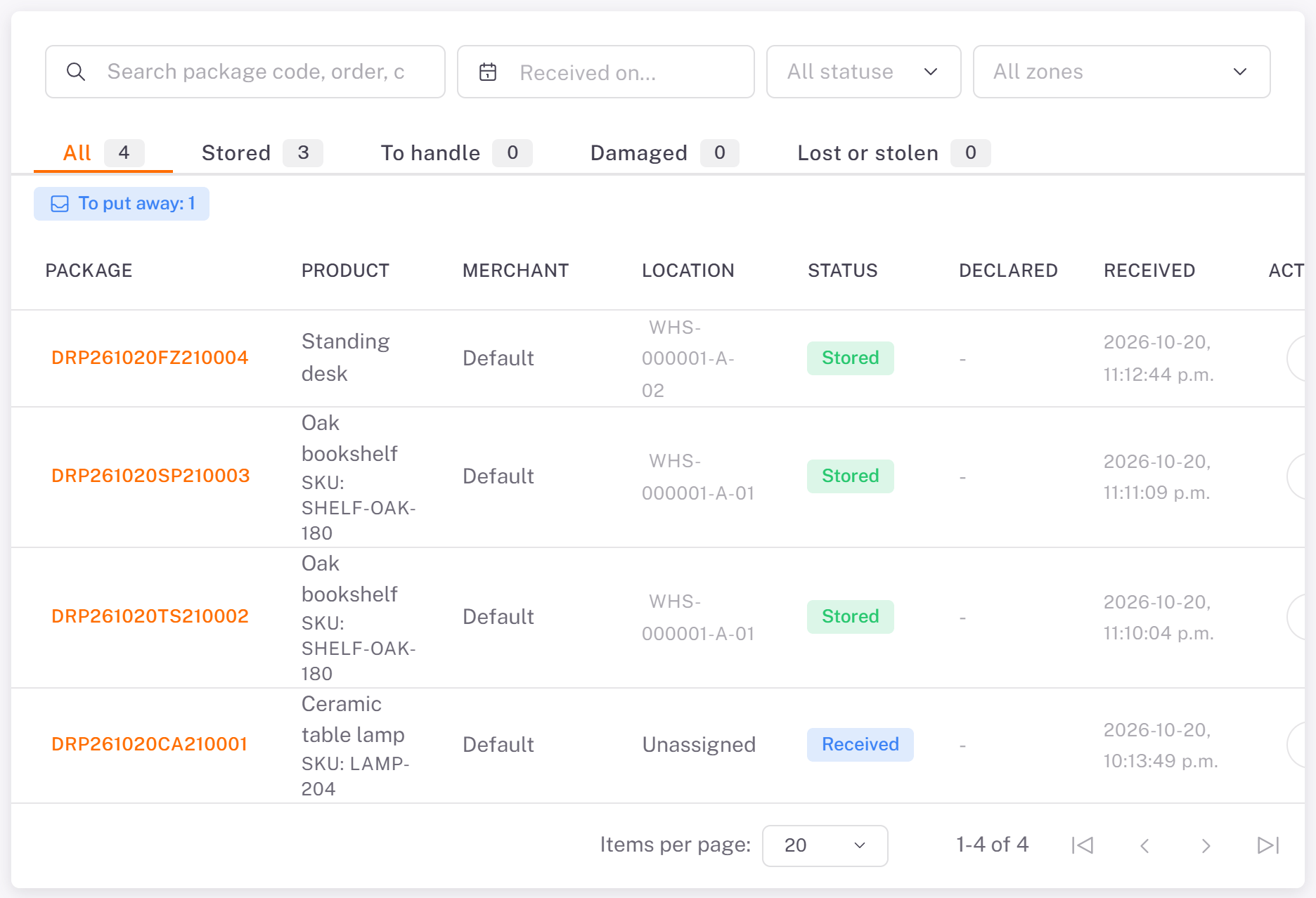
Task: Click the search magnifier icon
Action: (76, 72)
